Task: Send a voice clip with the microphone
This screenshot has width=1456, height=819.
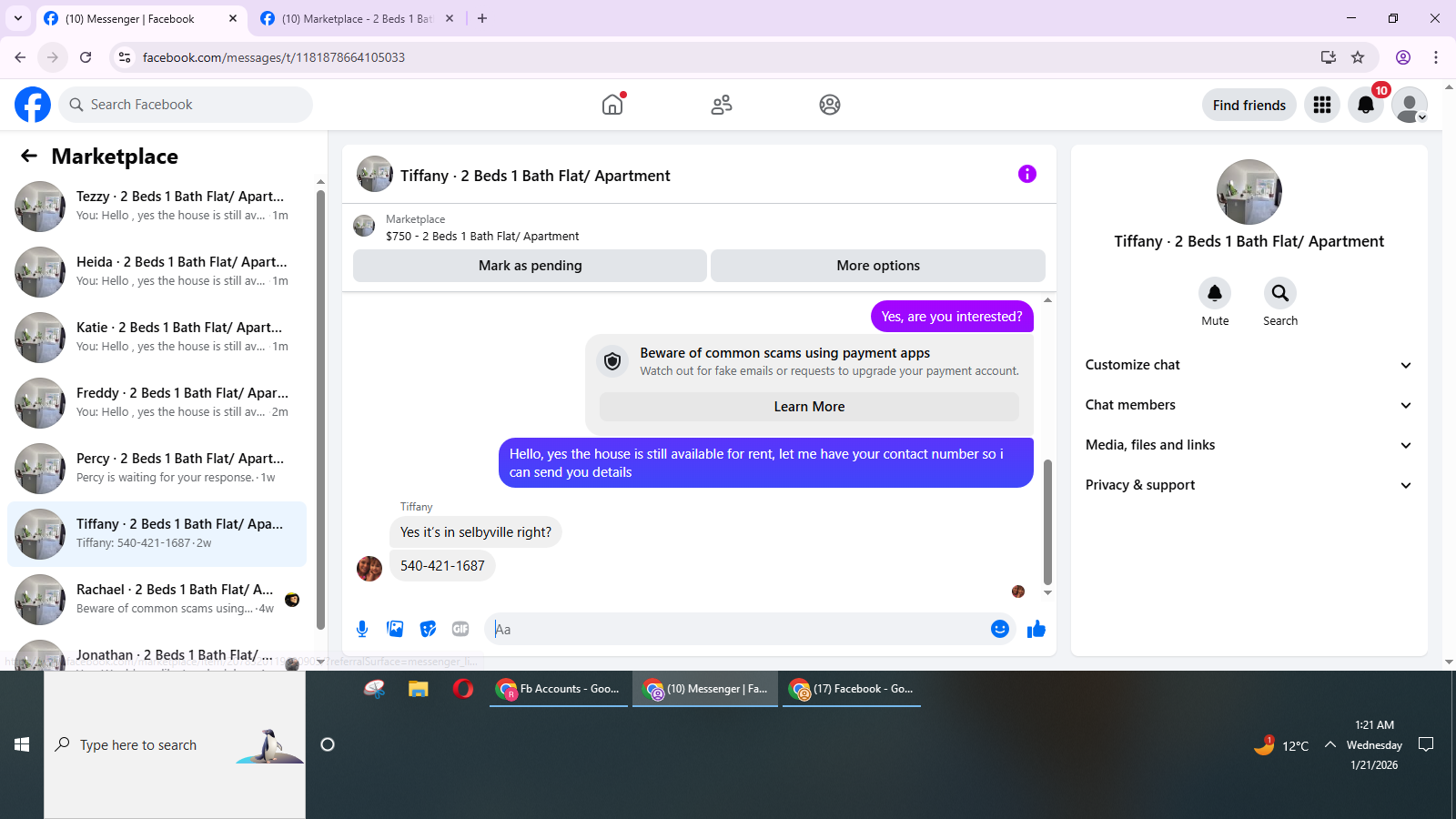Action: click(362, 629)
